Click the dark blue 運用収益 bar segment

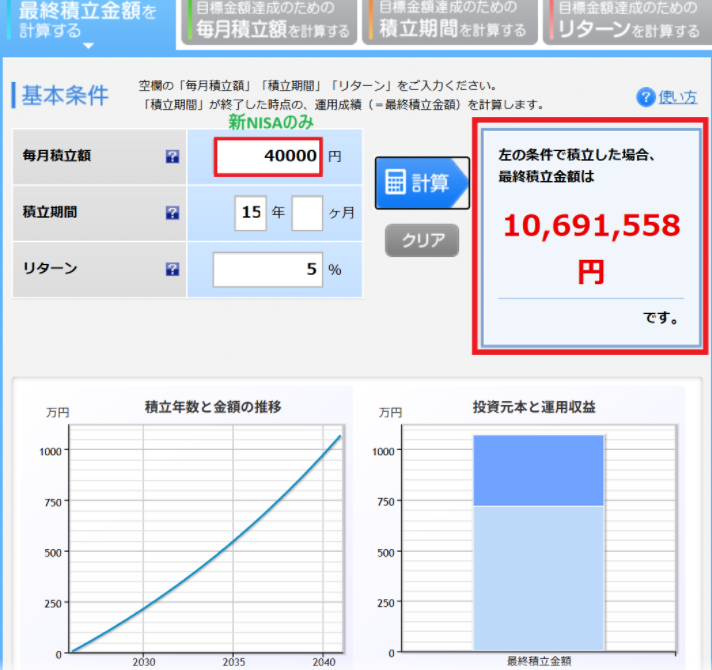click(x=538, y=470)
